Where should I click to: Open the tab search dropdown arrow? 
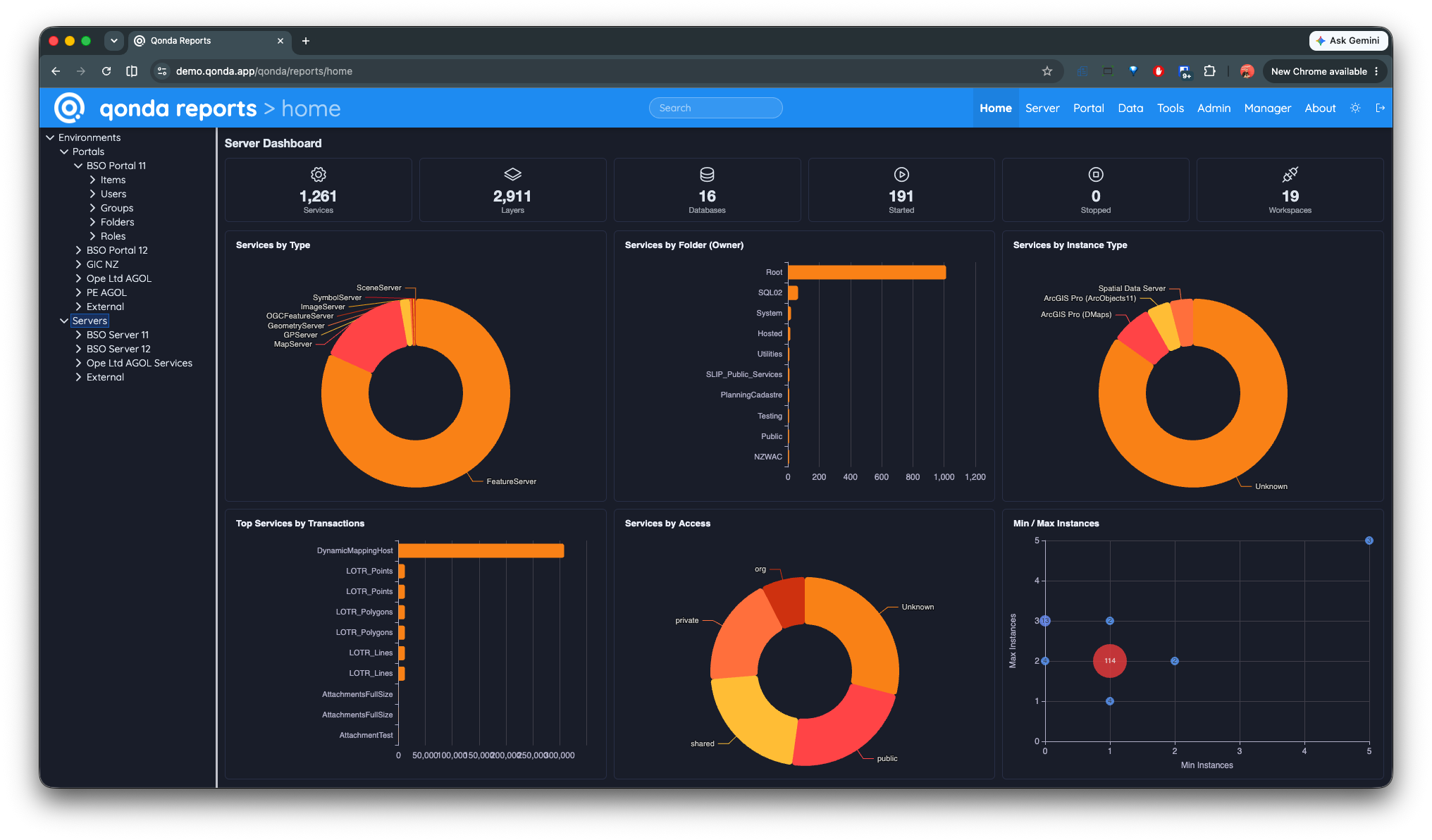(114, 41)
